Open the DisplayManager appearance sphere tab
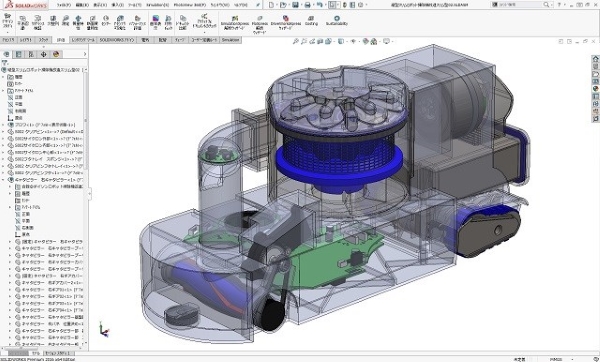 pyautogui.click(x=56, y=54)
